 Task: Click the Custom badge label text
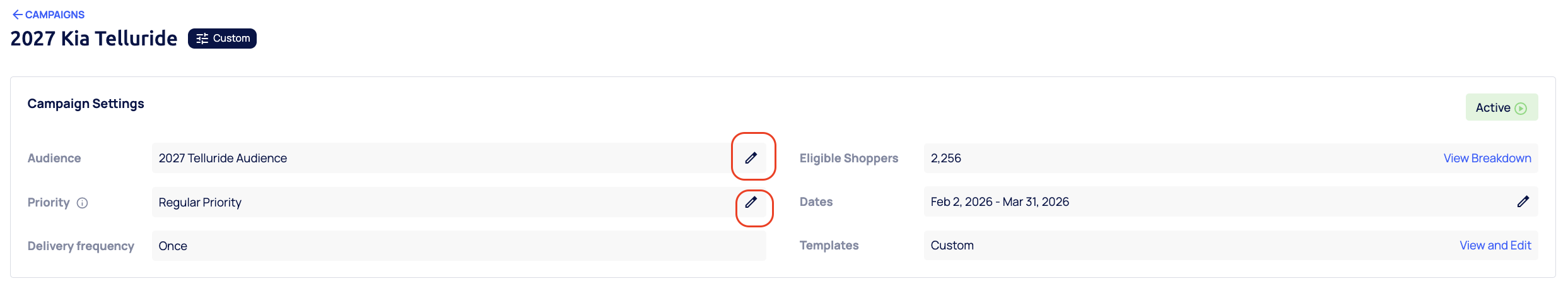pos(231,39)
